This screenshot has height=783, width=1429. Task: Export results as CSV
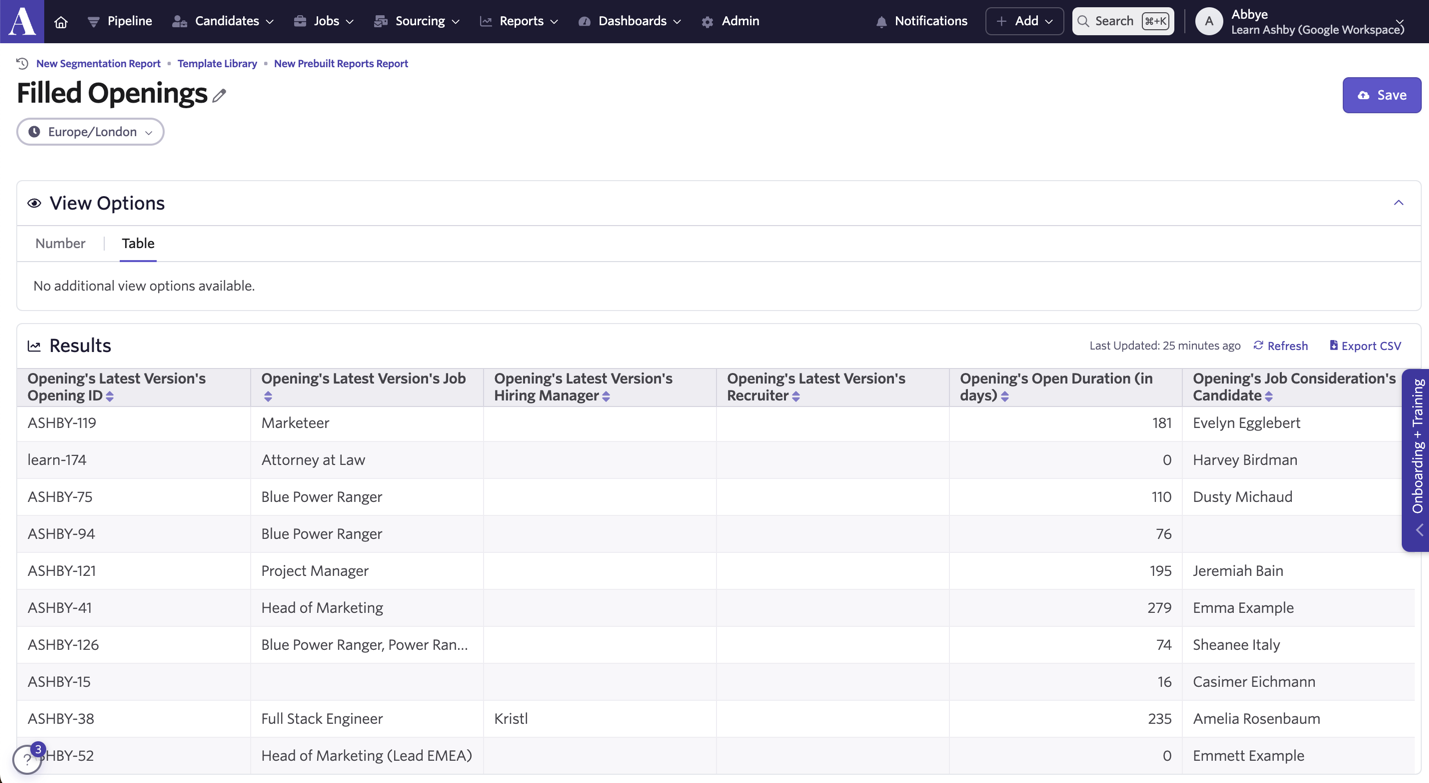pyautogui.click(x=1365, y=346)
